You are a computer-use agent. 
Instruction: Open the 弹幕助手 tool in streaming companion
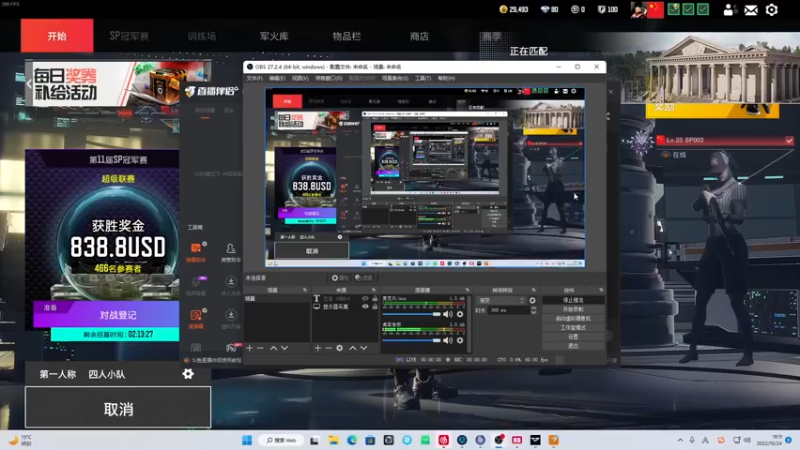(x=196, y=252)
